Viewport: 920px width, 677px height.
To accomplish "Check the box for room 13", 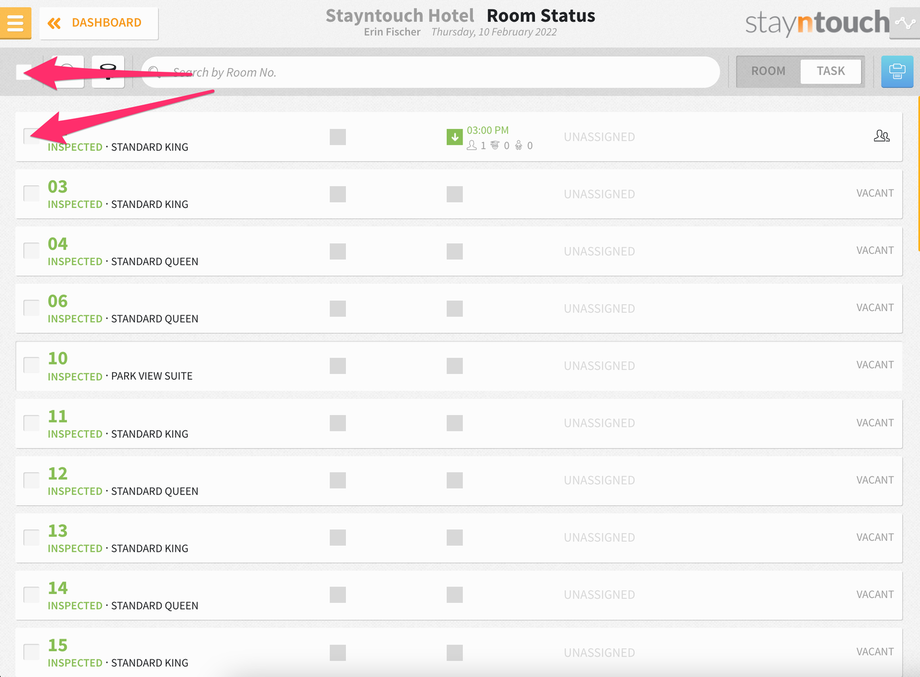I will point(31,537).
